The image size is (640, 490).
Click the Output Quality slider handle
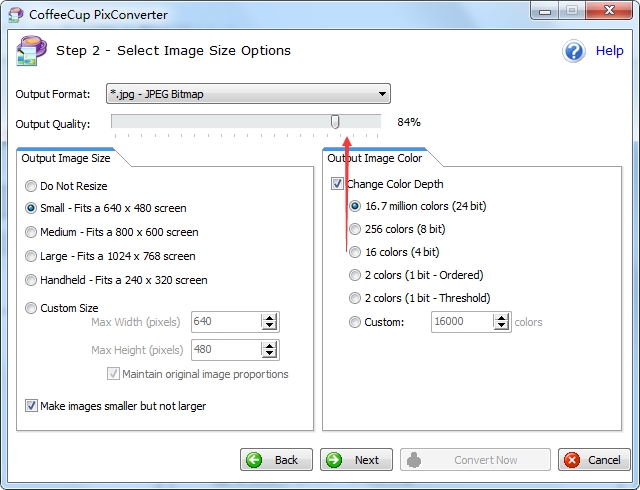click(x=335, y=122)
